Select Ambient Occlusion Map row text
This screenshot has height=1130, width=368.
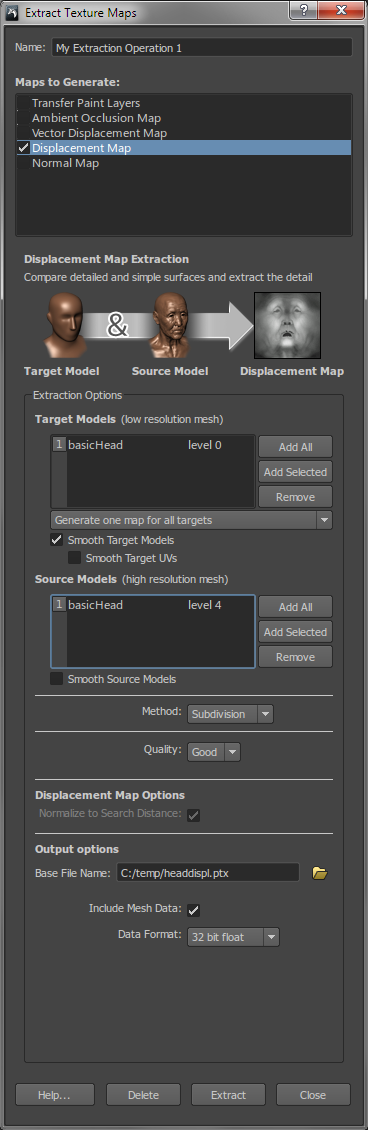[97, 118]
